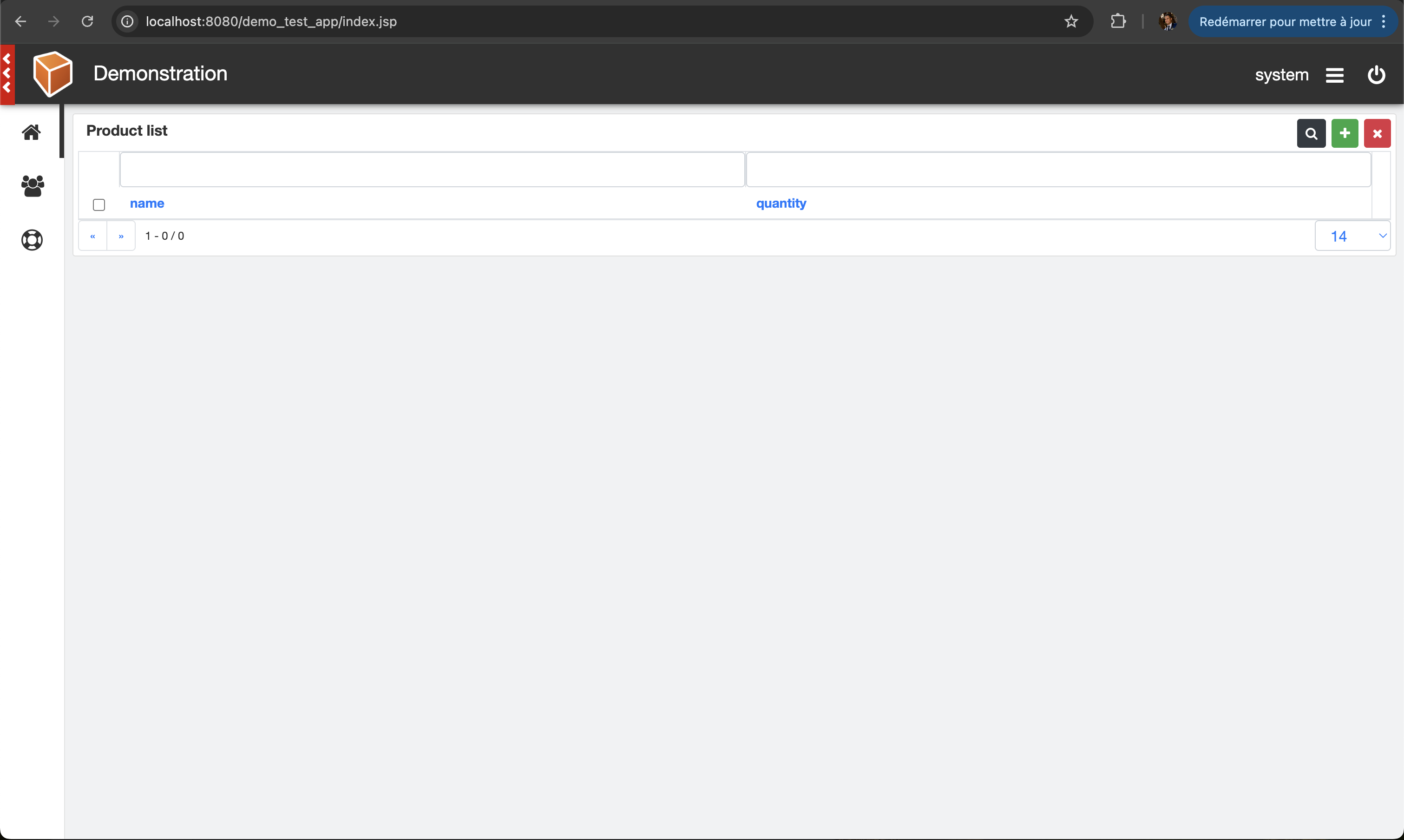Add a new product with green plus

1345,134
